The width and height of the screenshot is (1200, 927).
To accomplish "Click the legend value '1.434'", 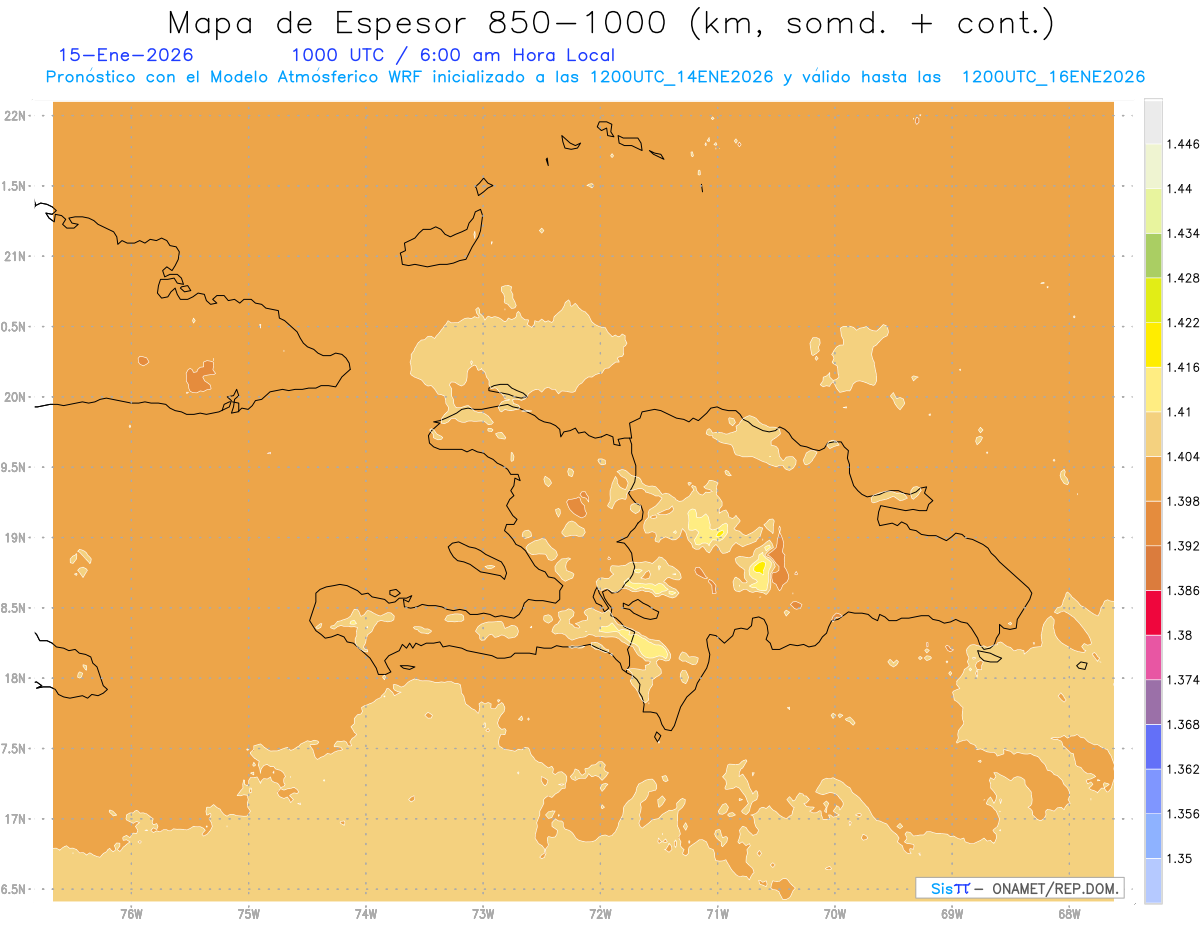I will coord(1183,233).
